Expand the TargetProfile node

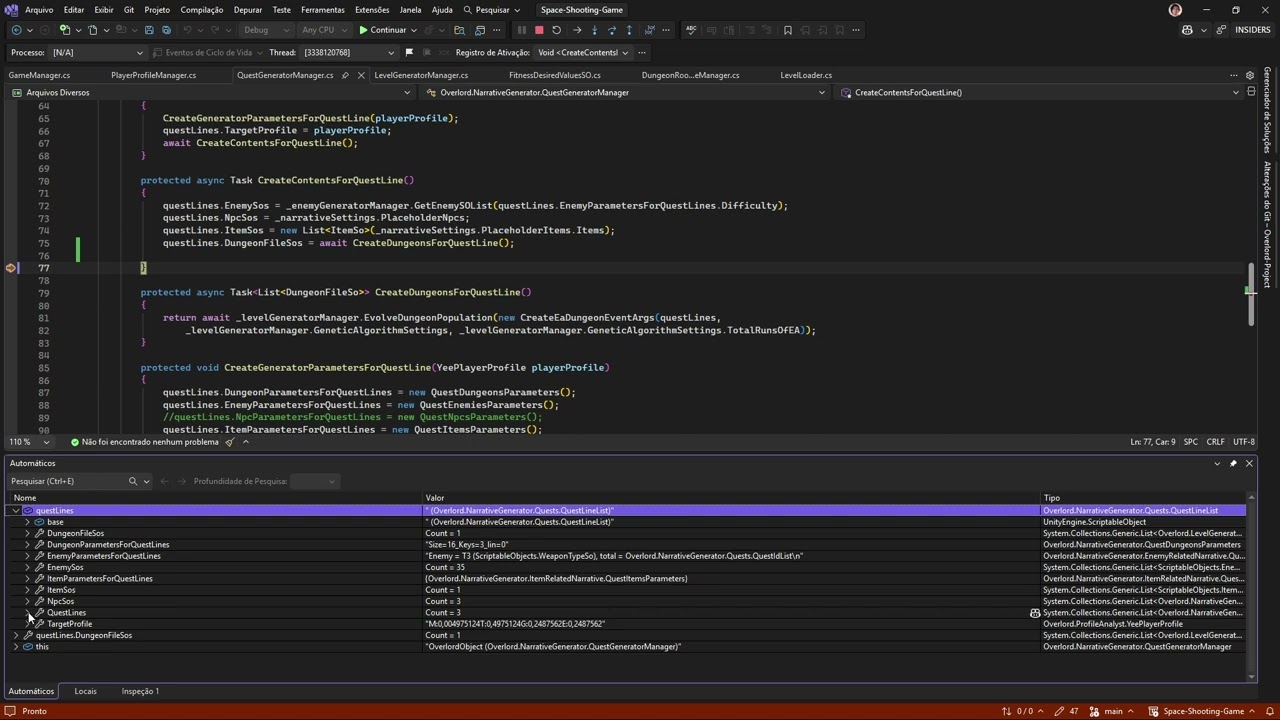pyautogui.click(x=27, y=624)
